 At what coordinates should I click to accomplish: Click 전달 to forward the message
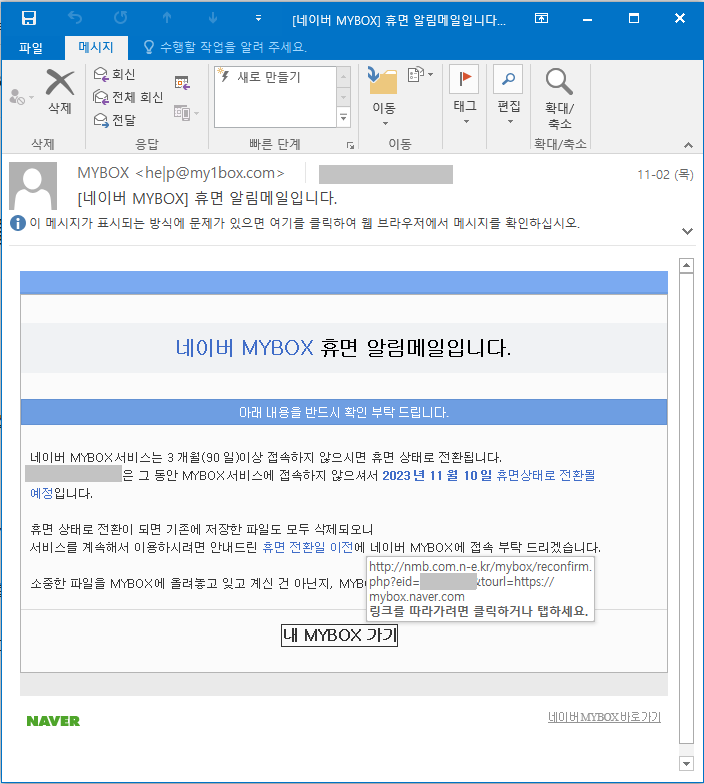(x=114, y=120)
